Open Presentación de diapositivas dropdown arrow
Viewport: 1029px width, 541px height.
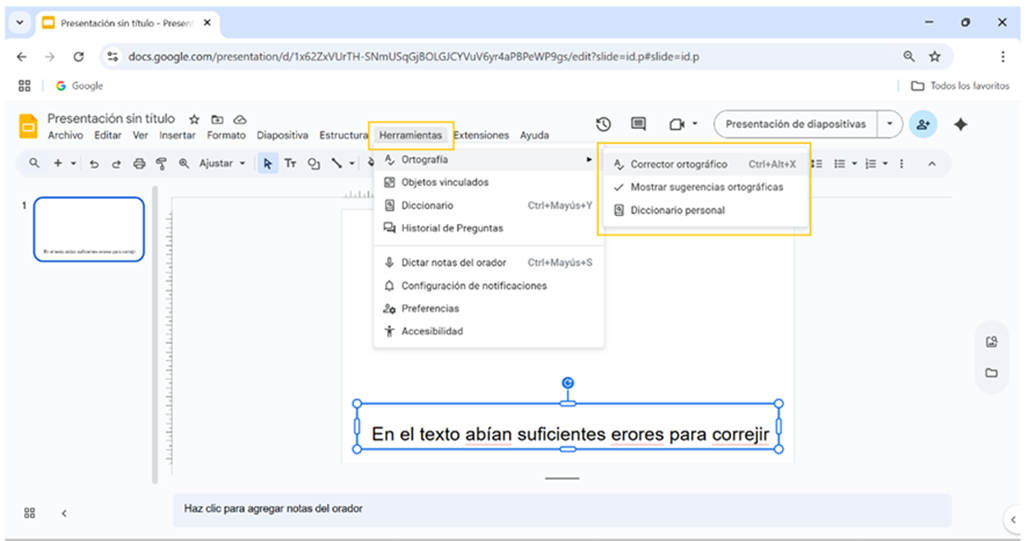pyautogui.click(x=890, y=124)
